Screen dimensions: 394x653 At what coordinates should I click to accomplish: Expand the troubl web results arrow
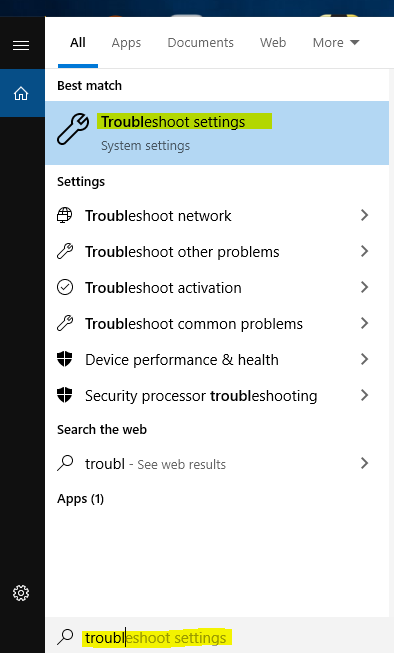click(364, 463)
